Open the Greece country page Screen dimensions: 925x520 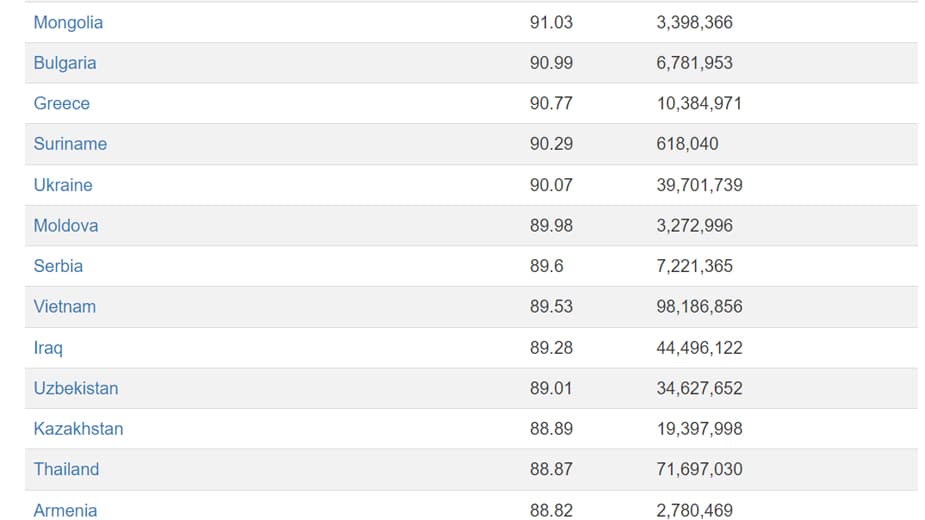(x=61, y=103)
